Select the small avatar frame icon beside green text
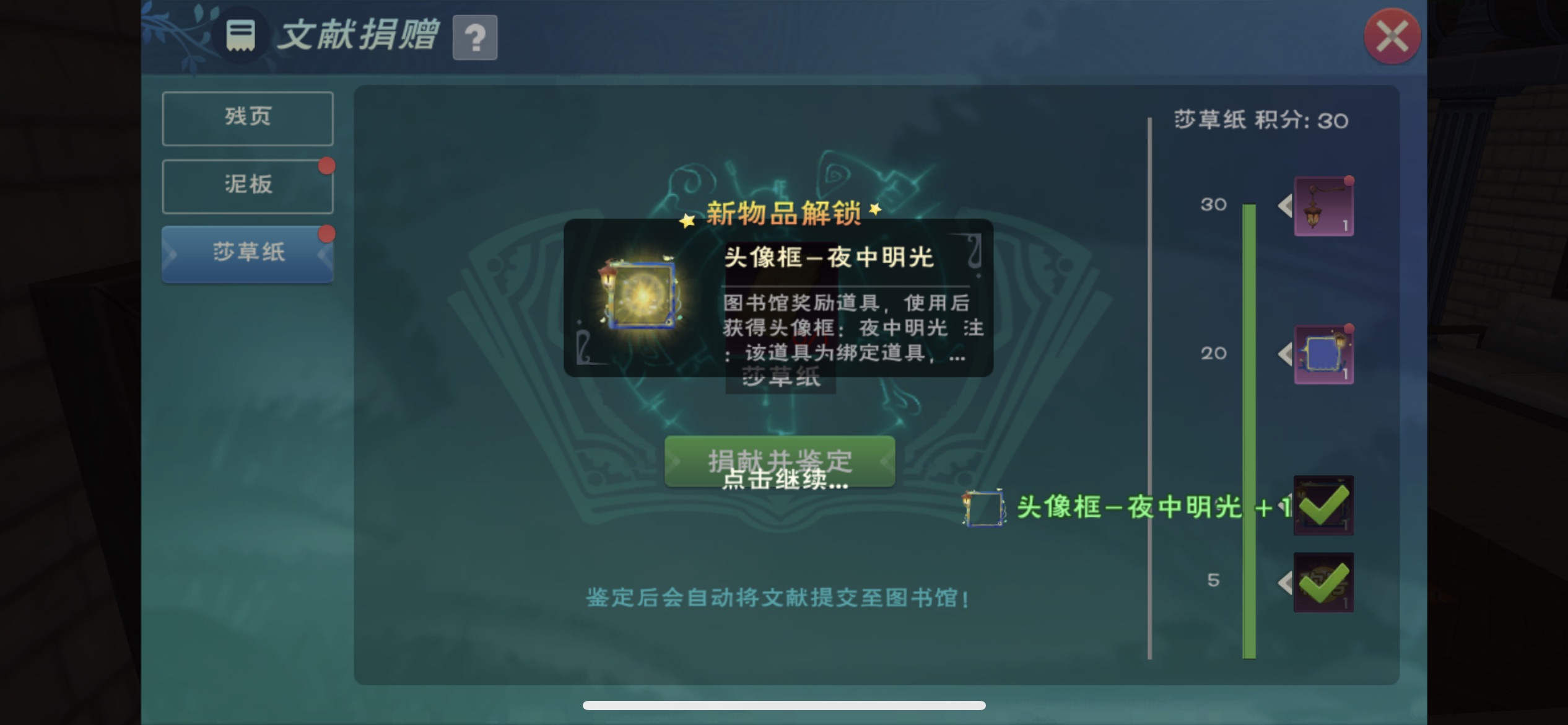The image size is (1568, 725). (984, 508)
